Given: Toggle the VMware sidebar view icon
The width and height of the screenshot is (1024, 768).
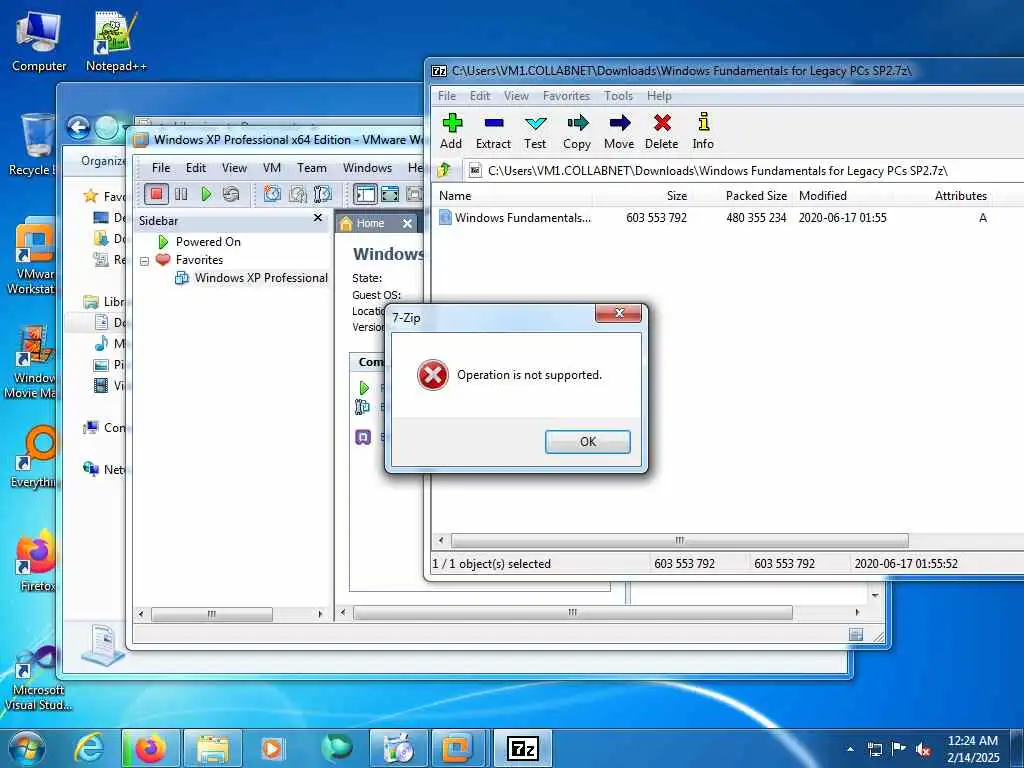Looking at the screenshot, I should (365, 194).
